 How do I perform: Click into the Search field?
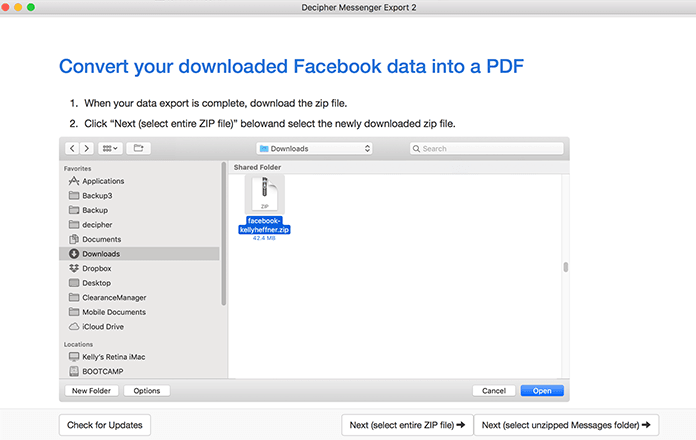pyautogui.click(x=486, y=149)
